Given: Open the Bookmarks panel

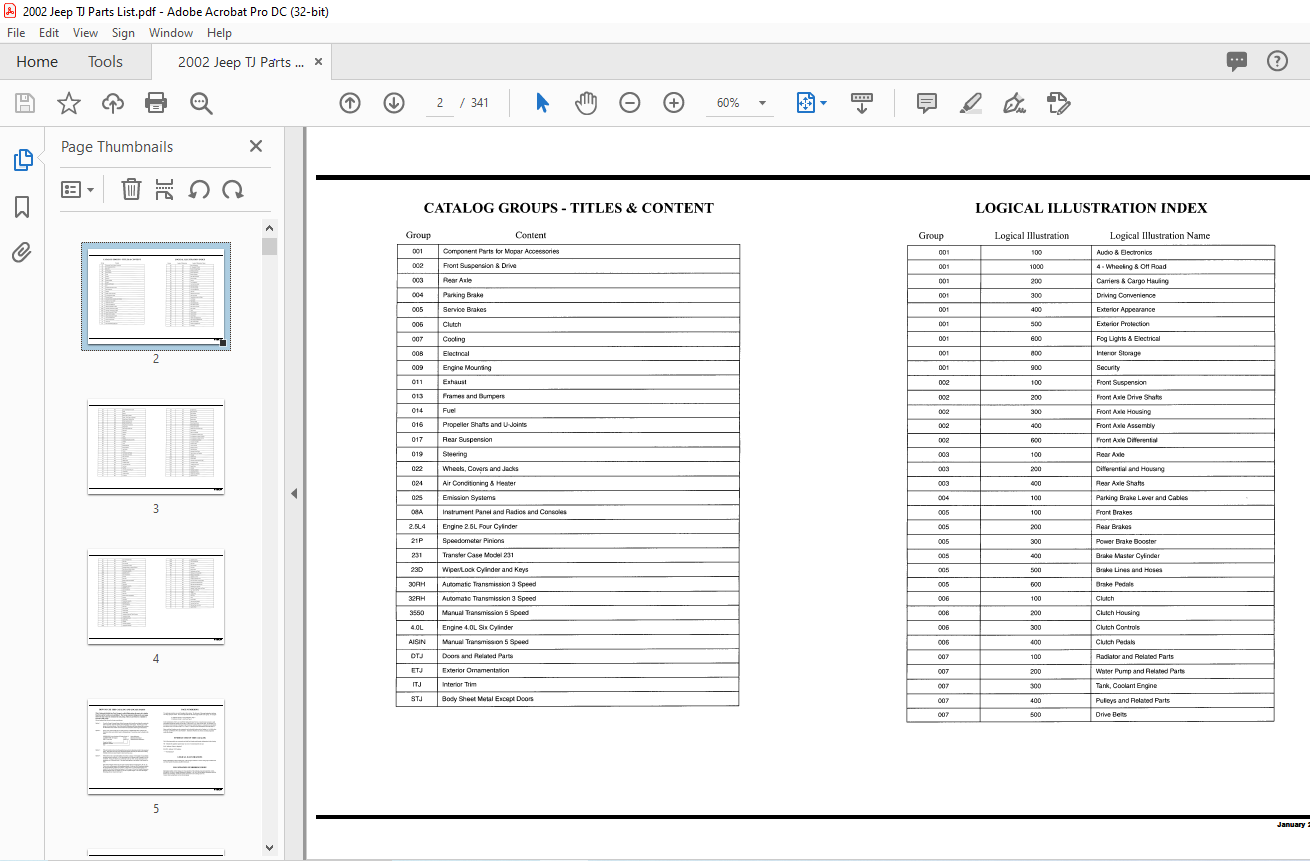Looking at the screenshot, I should [x=22, y=207].
